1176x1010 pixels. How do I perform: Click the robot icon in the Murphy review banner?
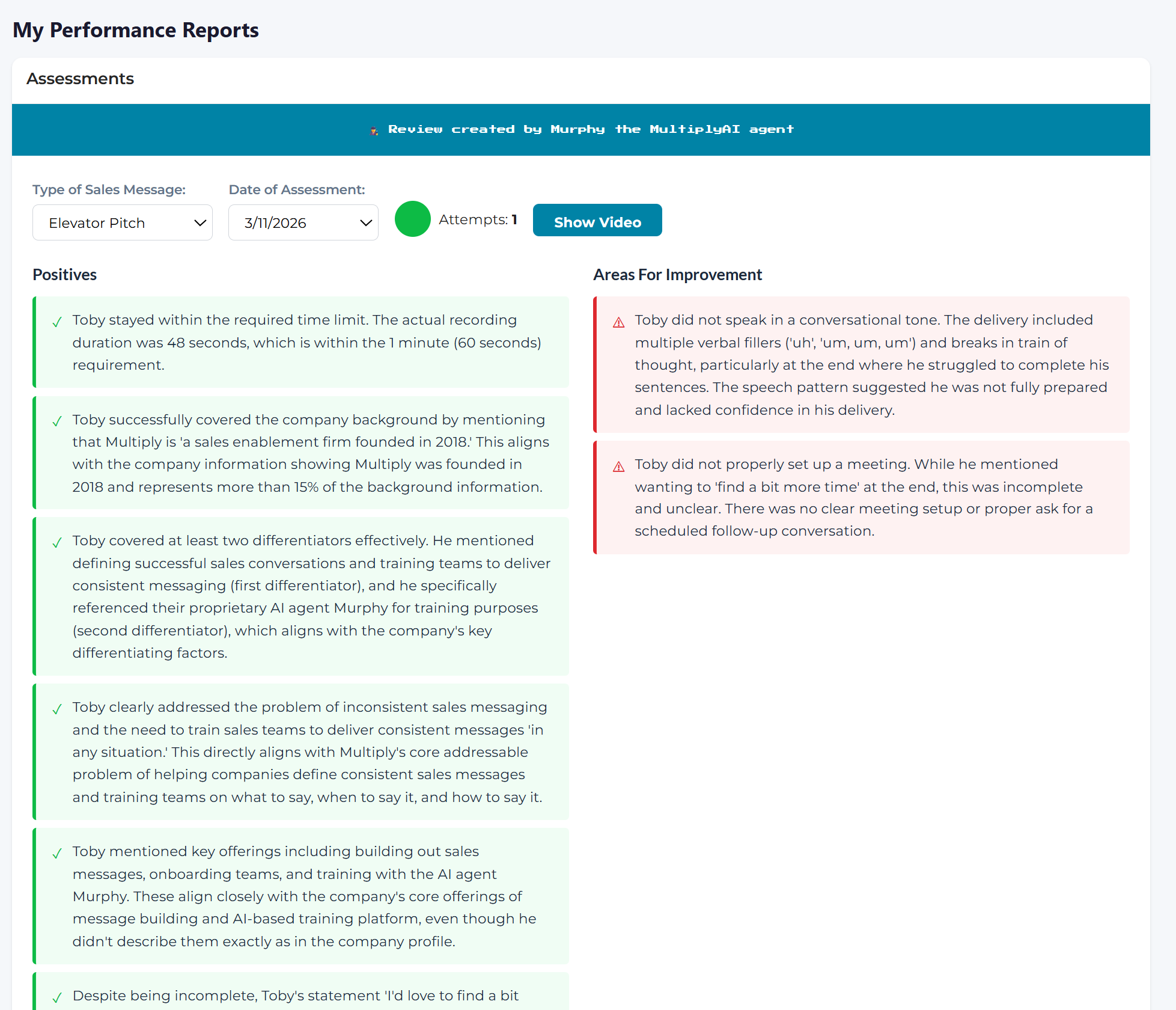click(x=374, y=130)
